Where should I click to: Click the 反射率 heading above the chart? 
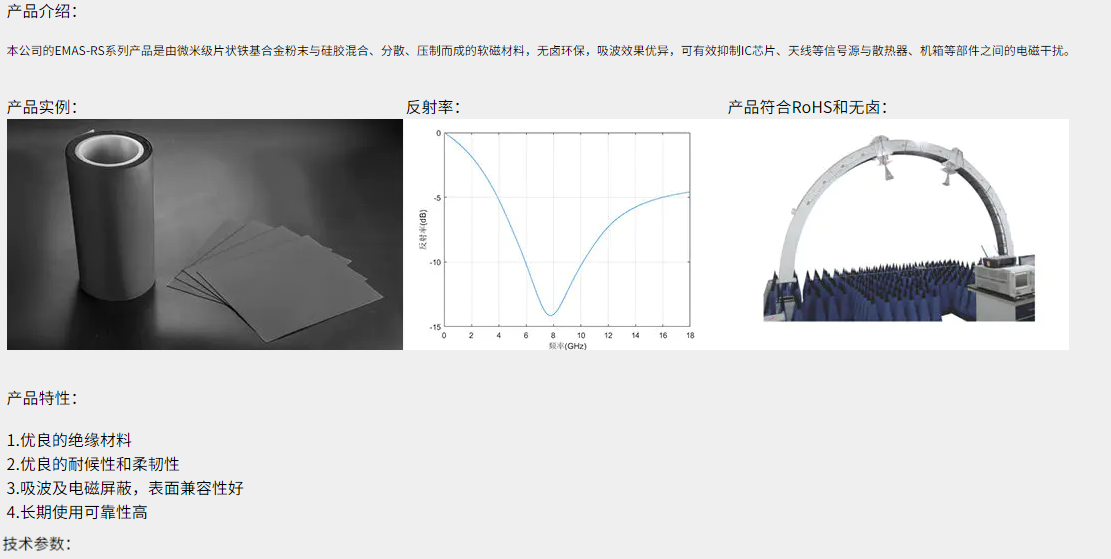tap(433, 107)
